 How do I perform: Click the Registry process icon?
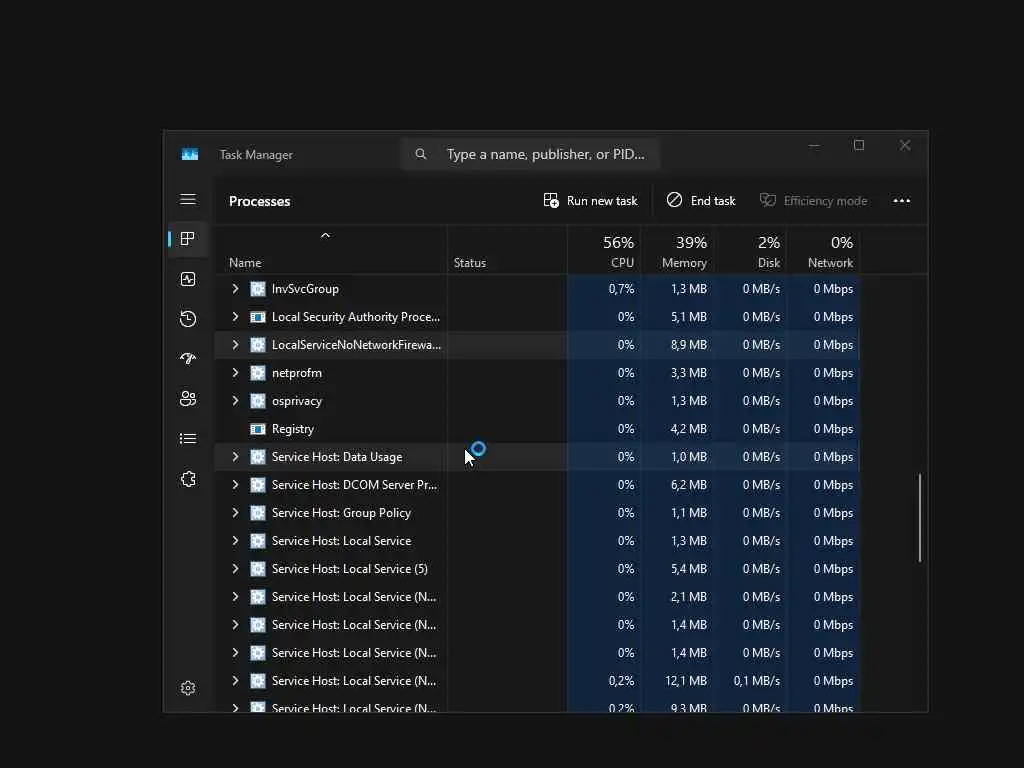[258, 429]
